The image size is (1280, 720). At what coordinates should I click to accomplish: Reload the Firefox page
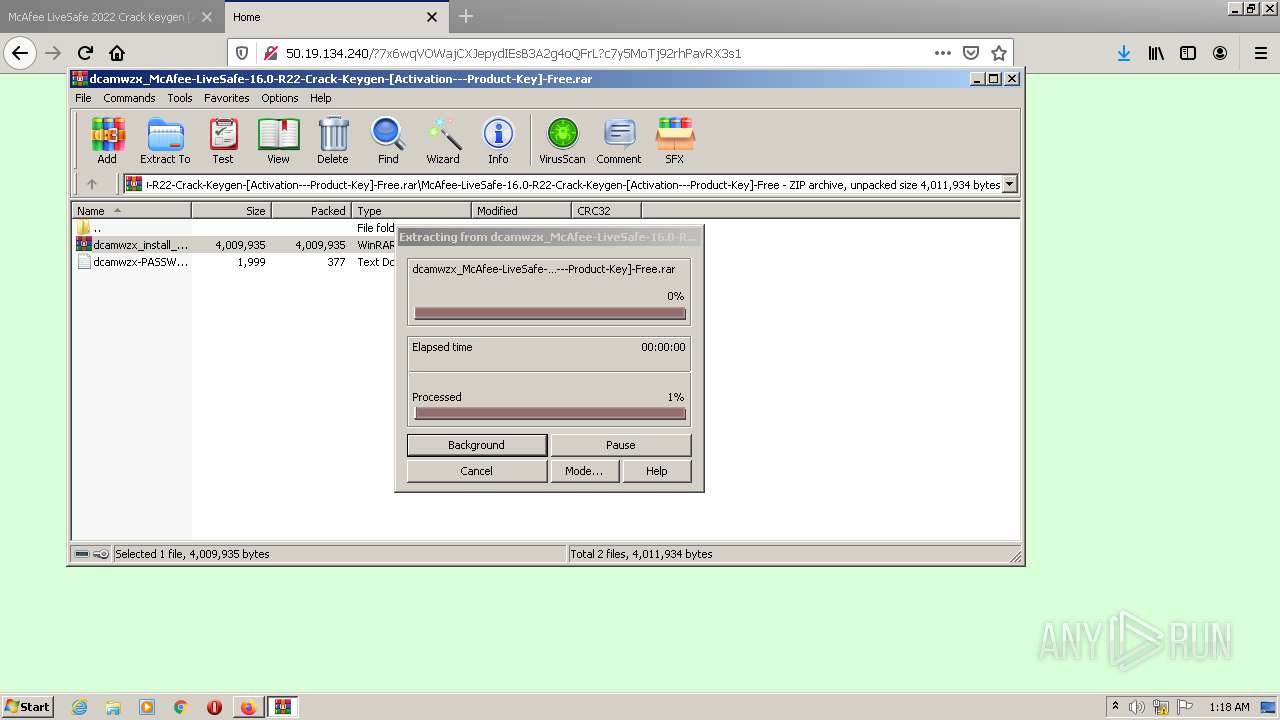85,53
